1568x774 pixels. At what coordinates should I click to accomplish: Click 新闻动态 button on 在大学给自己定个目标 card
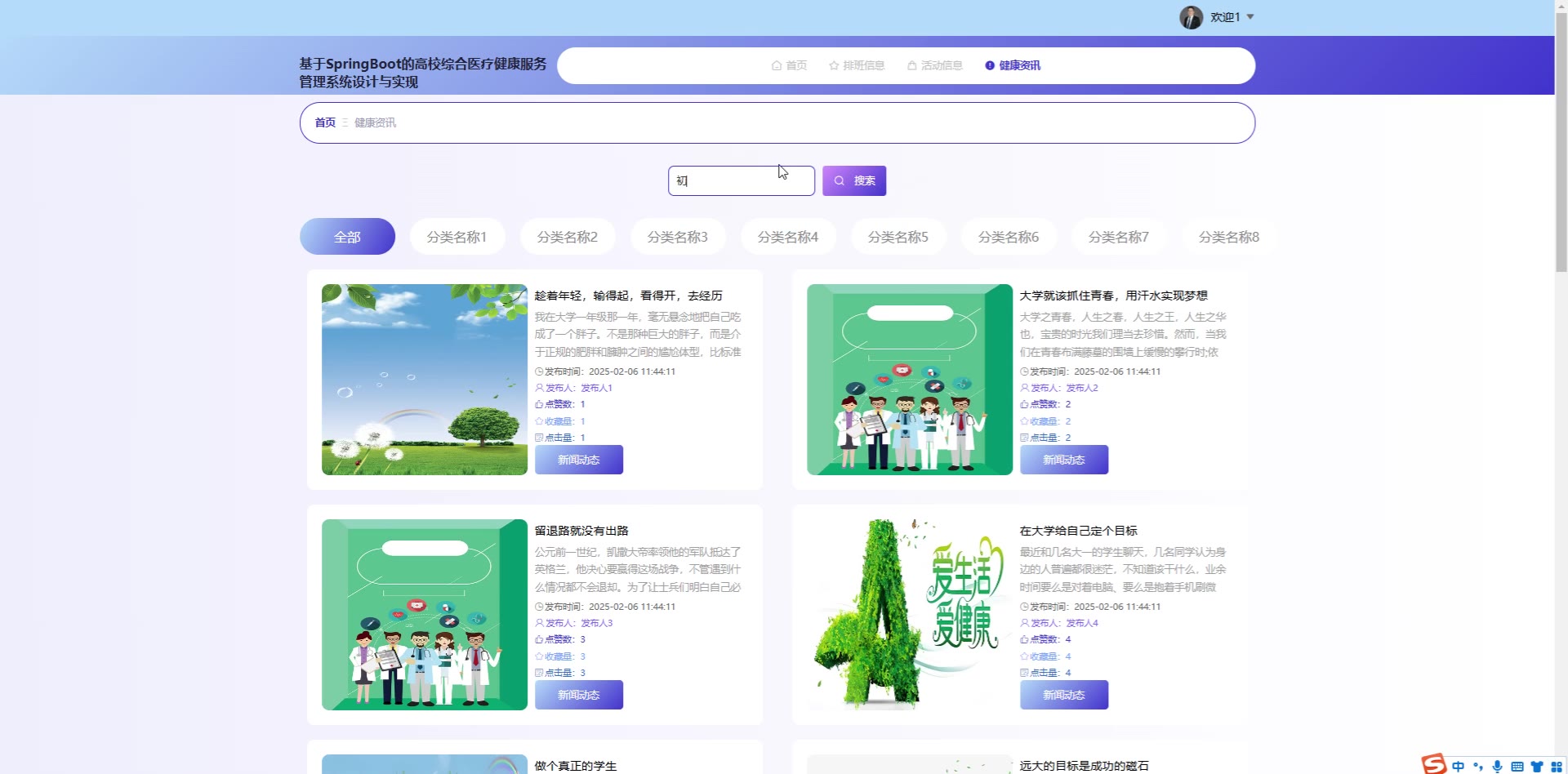(x=1064, y=695)
